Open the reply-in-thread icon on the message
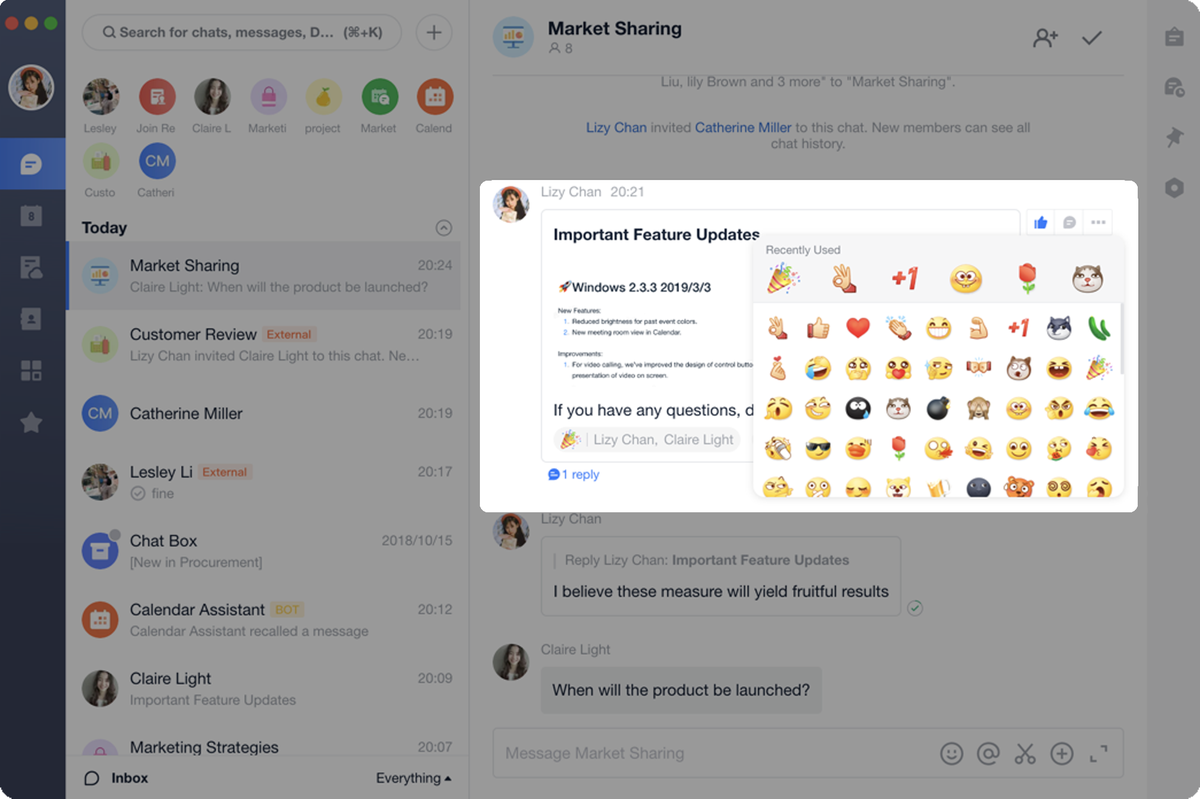The height and width of the screenshot is (799, 1200). point(1069,222)
